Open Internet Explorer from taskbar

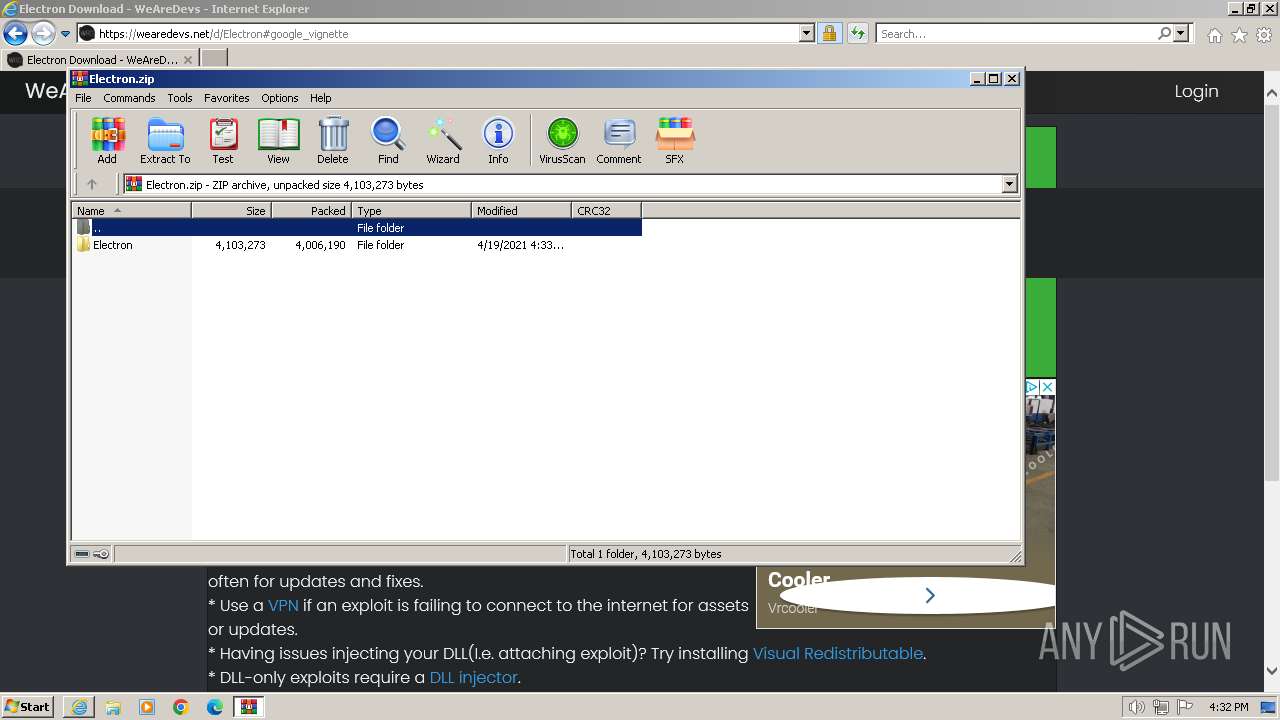tap(79, 707)
